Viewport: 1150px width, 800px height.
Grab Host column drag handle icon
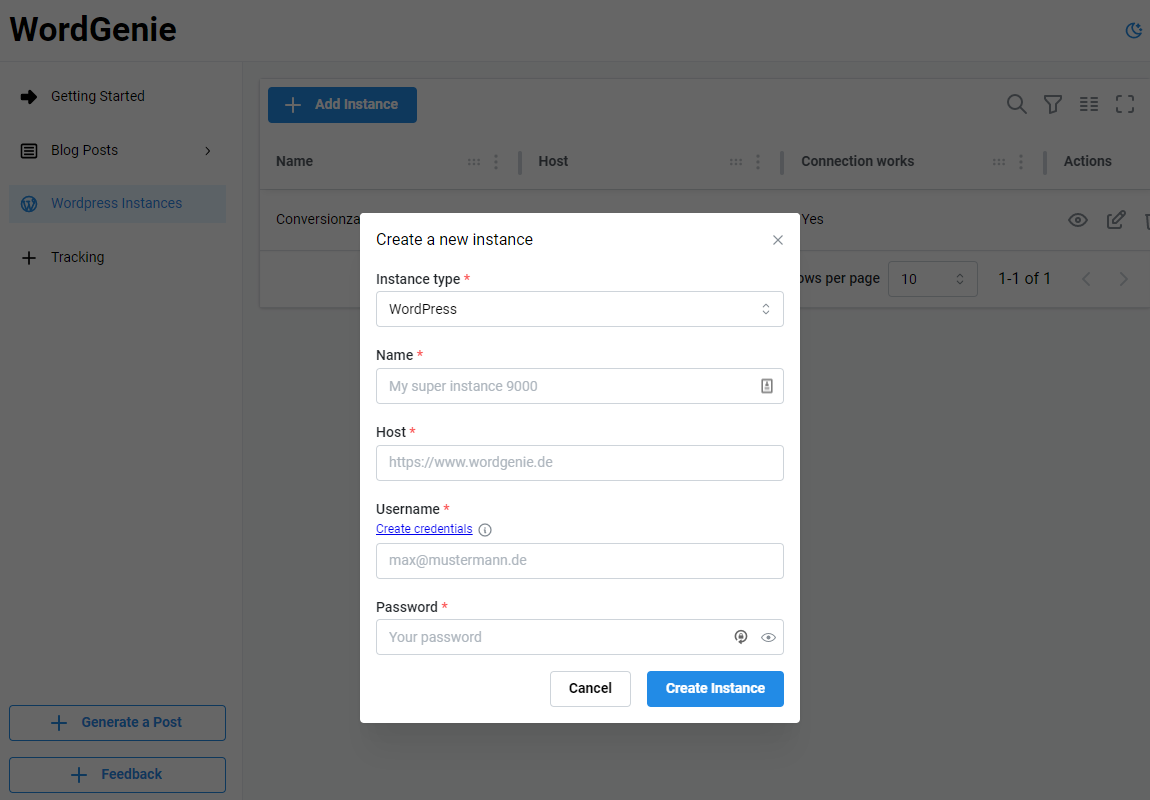pyautogui.click(x=736, y=162)
